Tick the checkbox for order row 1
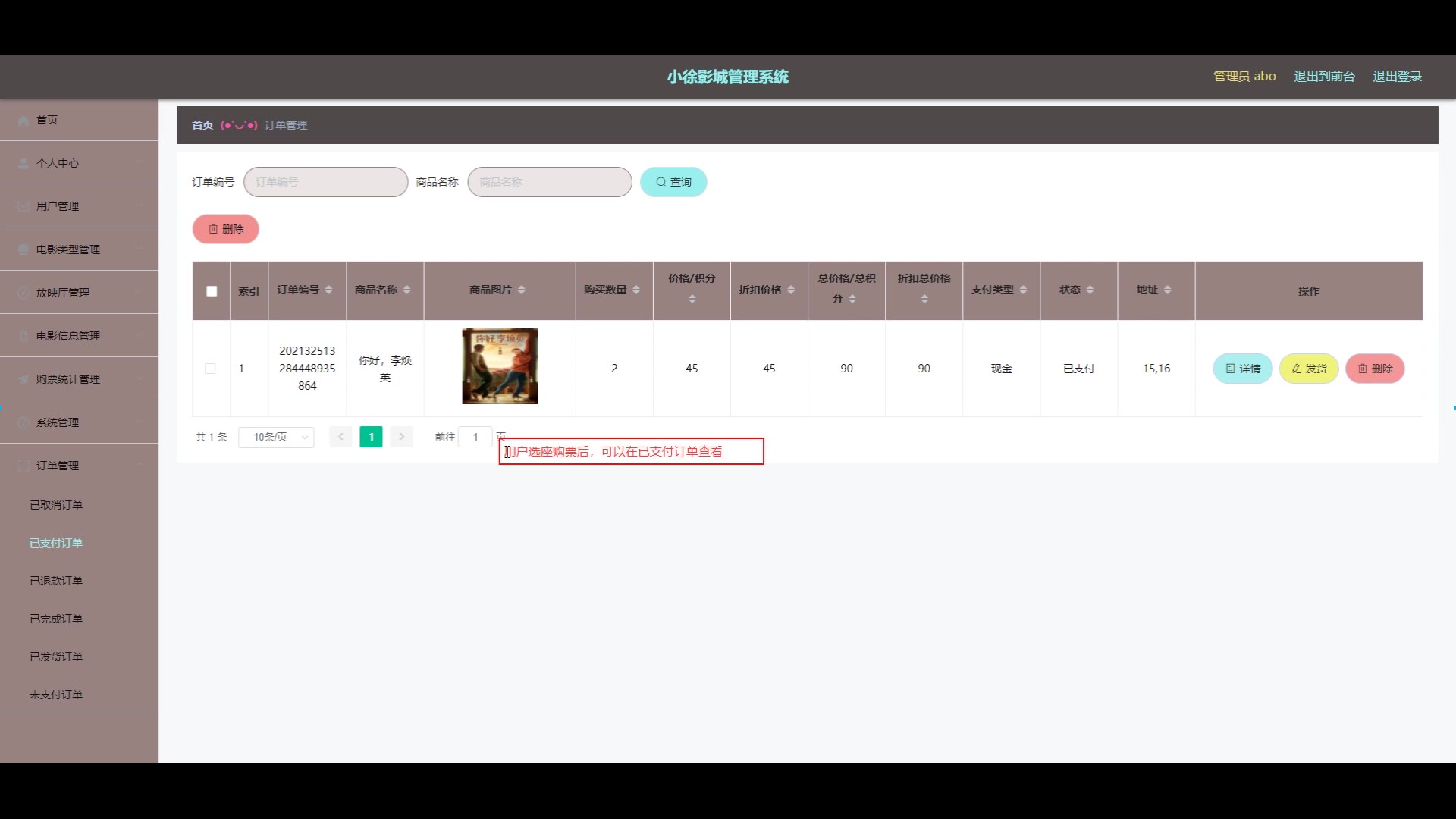Viewport: 1456px width, 819px height. pos(210,369)
